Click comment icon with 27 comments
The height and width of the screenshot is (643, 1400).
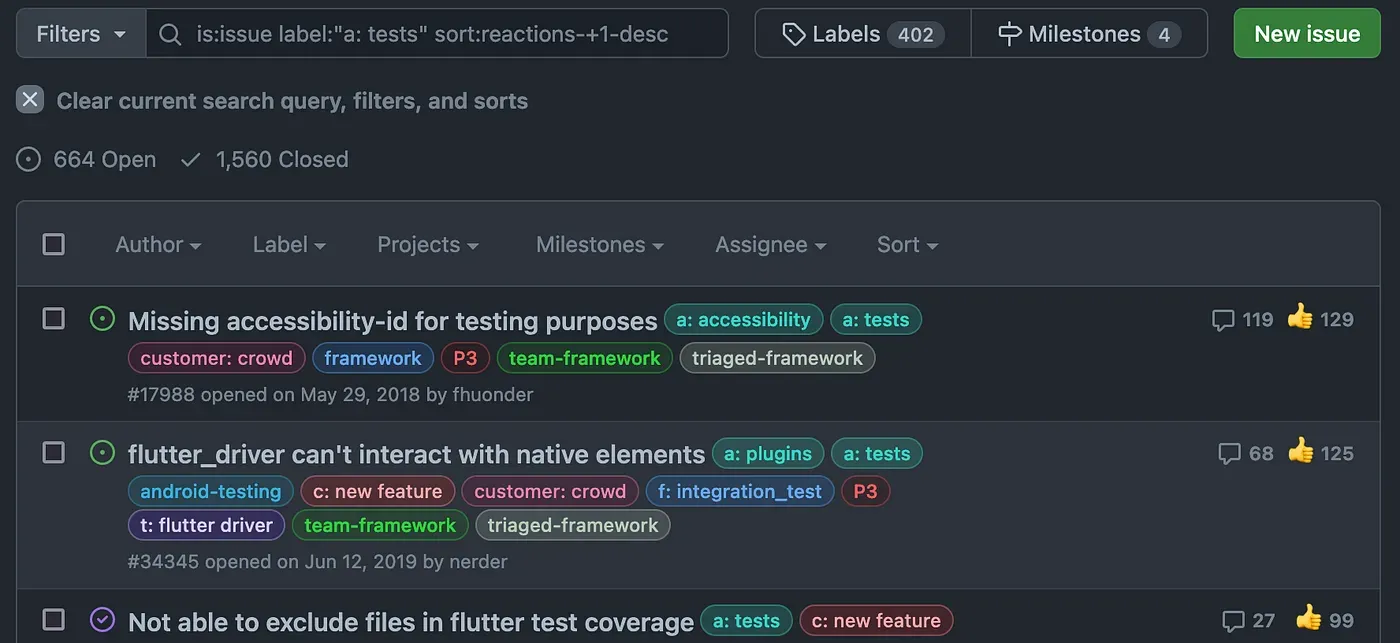[x=1234, y=620]
